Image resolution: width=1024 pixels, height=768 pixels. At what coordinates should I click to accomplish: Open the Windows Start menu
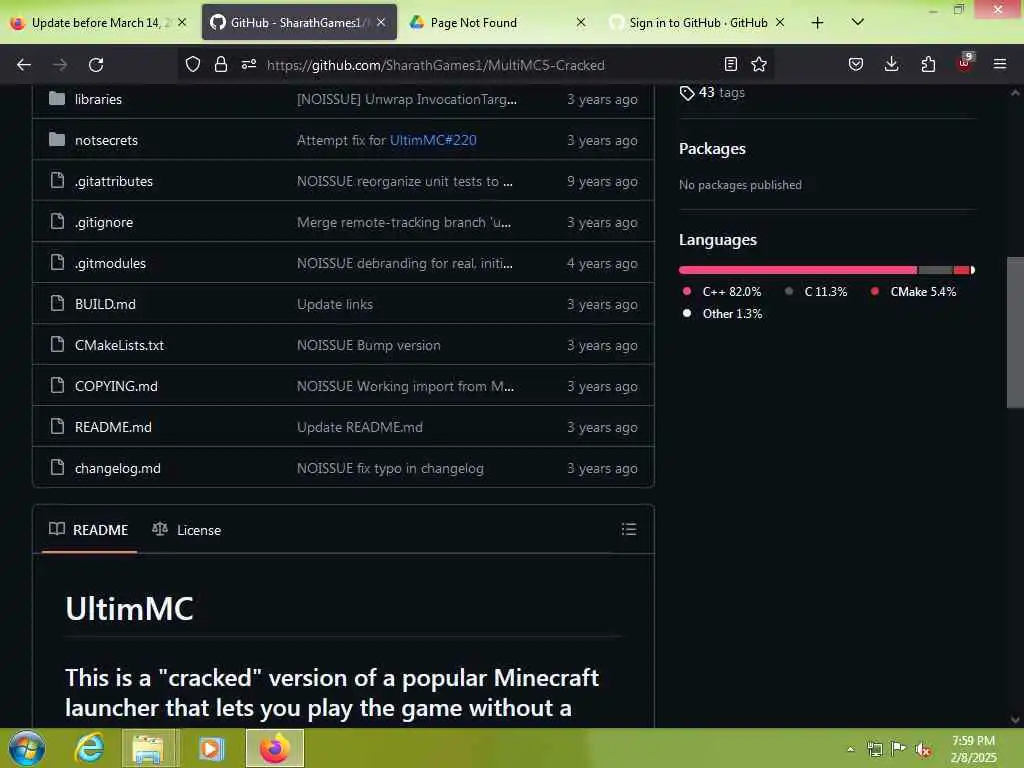point(26,748)
